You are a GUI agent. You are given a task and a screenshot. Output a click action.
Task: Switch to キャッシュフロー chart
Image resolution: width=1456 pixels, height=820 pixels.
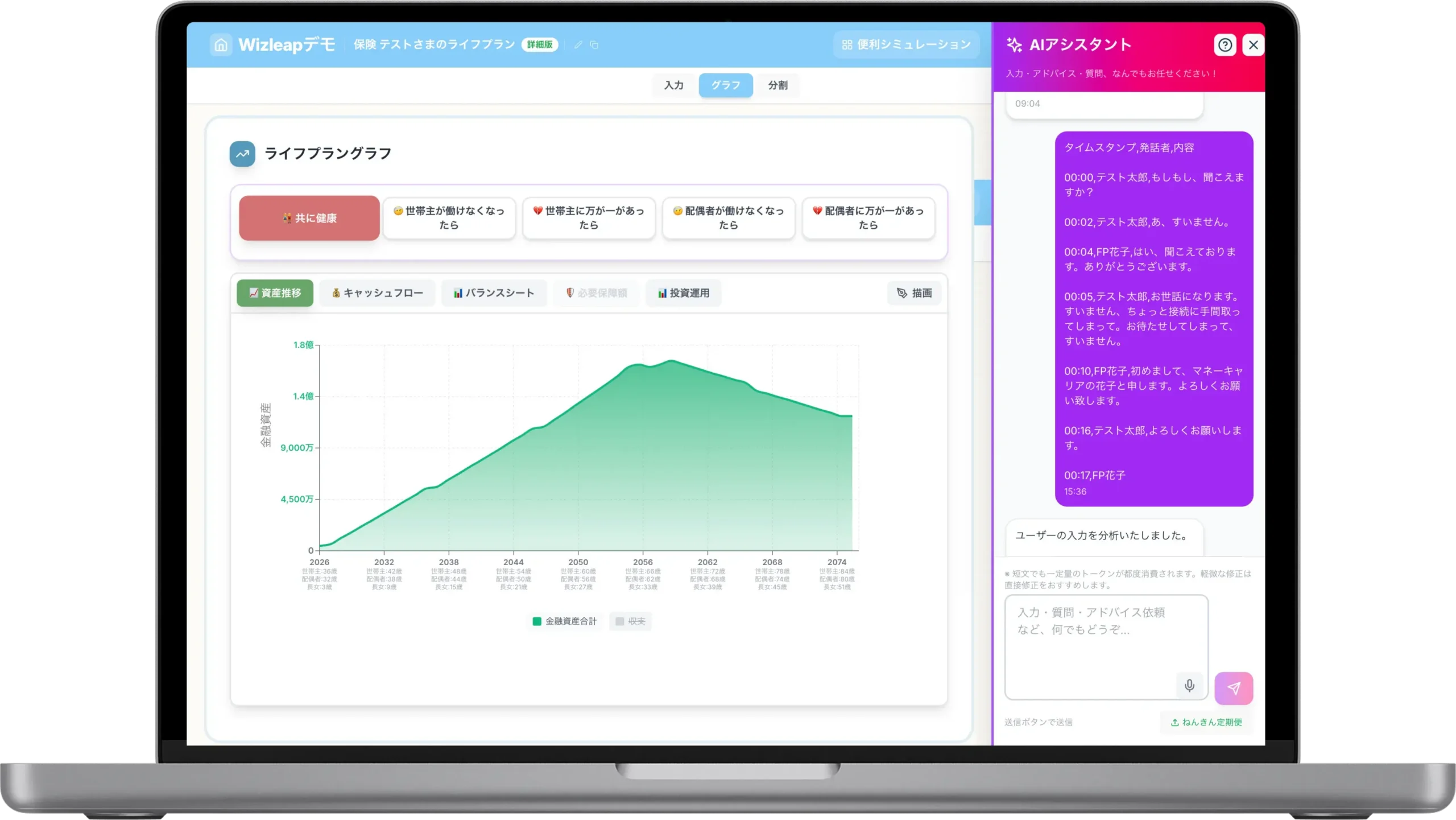point(377,293)
